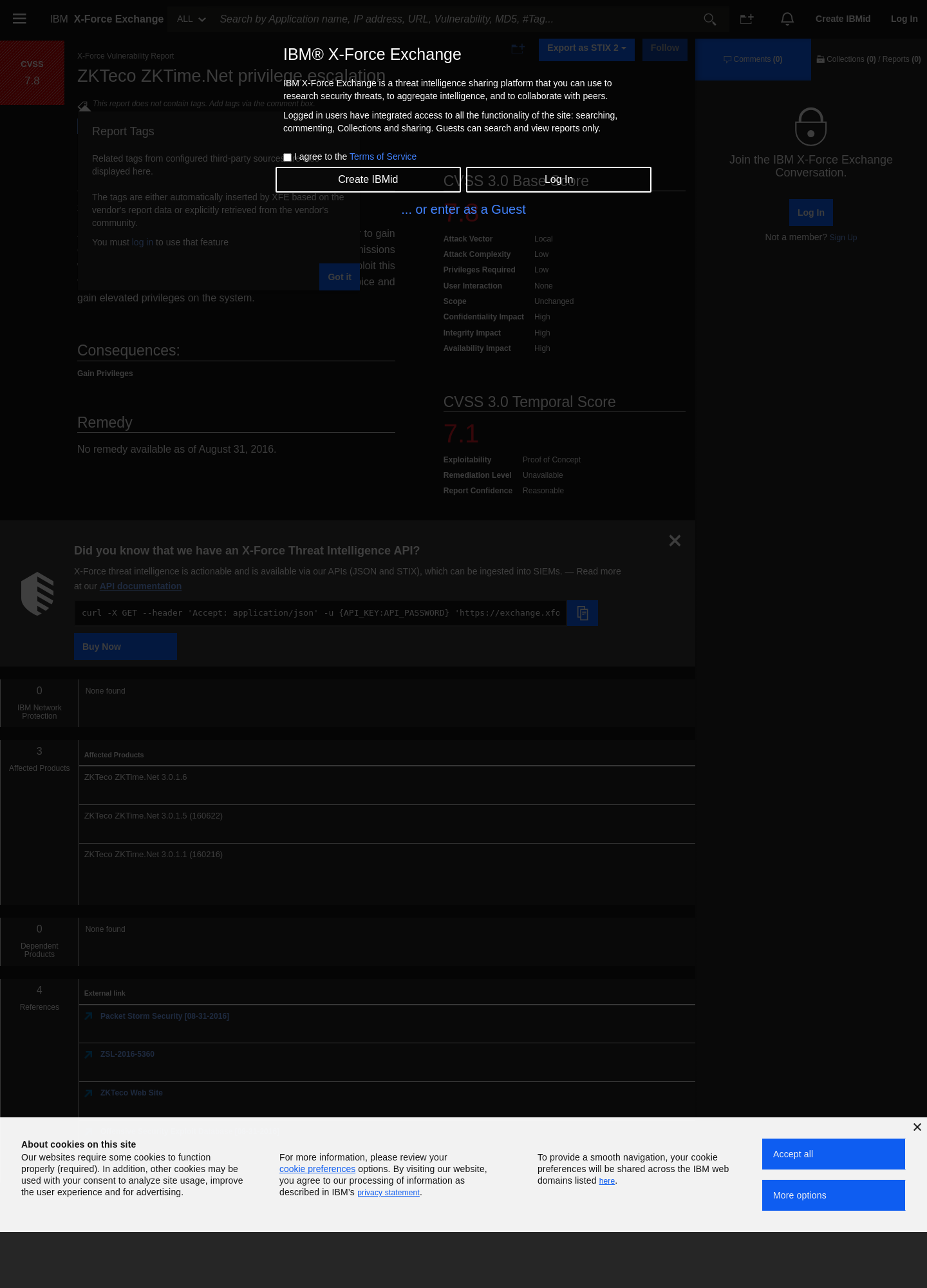Switch to the Comments (0) tab
The height and width of the screenshot is (1288, 927).
click(753, 59)
